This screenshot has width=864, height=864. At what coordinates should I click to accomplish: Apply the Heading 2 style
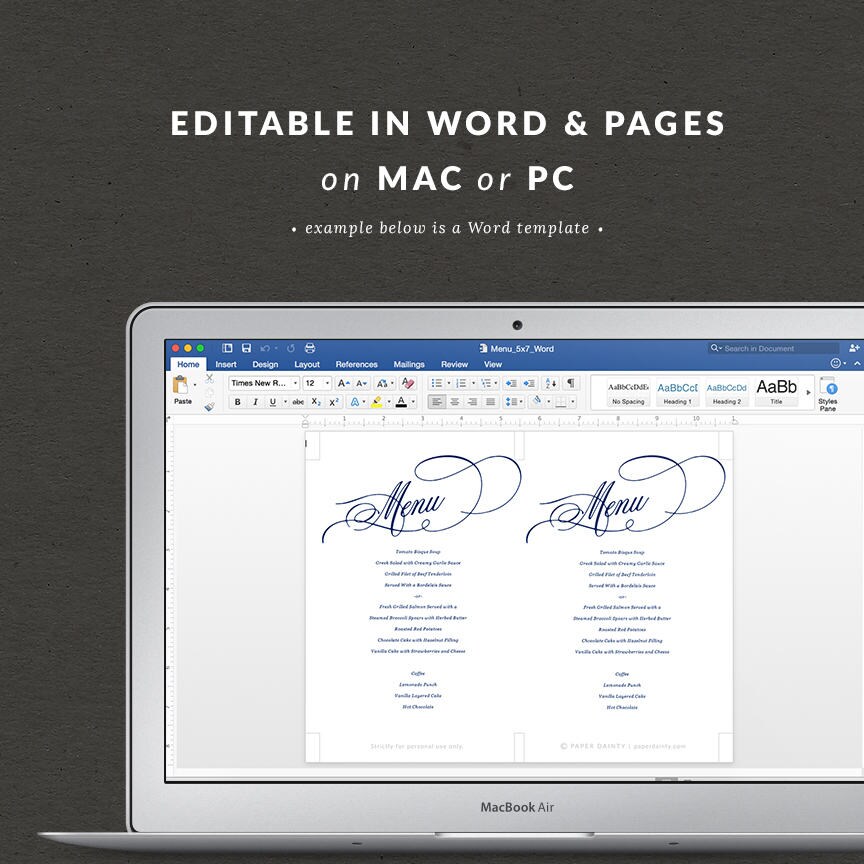coord(726,392)
